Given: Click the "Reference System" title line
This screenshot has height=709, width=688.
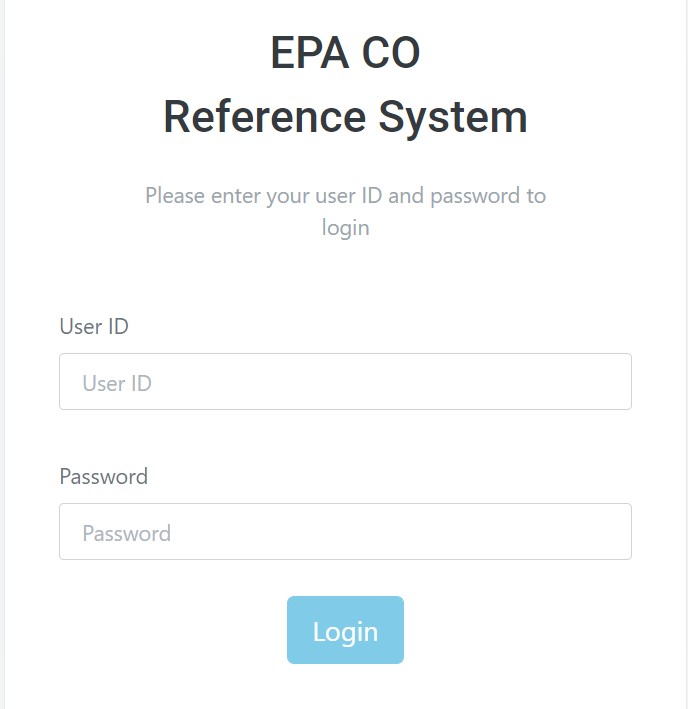Looking at the screenshot, I should pos(345,117).
